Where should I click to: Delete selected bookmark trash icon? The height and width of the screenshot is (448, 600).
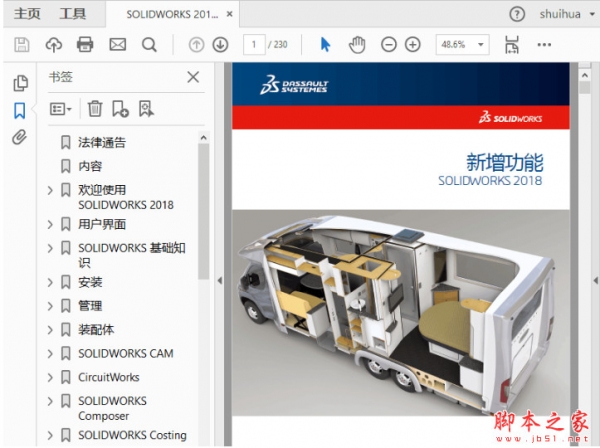pyautogui.click(x=95, y=109)
